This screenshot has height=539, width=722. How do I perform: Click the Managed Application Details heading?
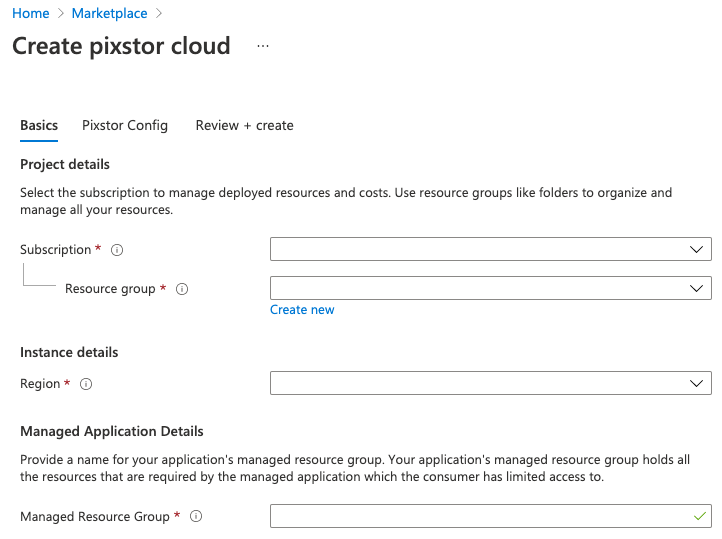(x=112, y=431)
